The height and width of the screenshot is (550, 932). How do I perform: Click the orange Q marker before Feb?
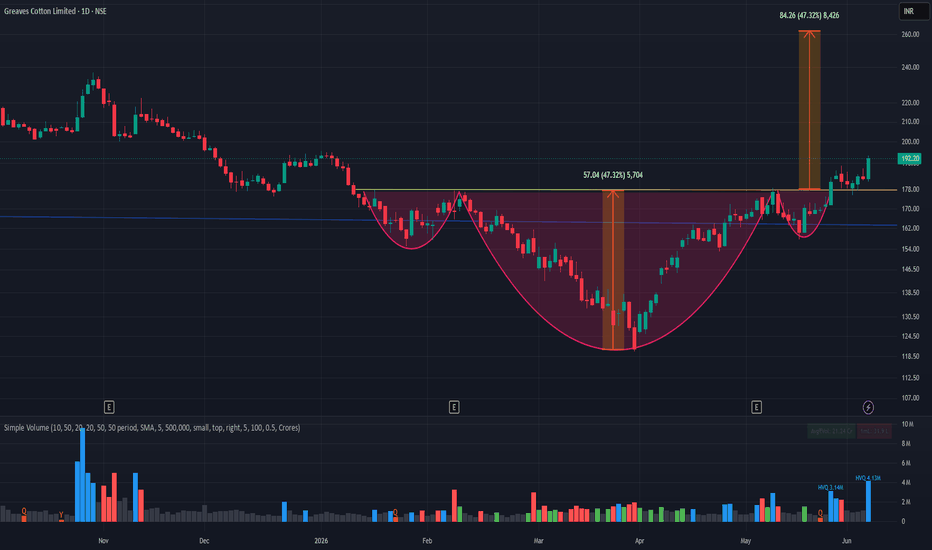(x=395, y=513)
